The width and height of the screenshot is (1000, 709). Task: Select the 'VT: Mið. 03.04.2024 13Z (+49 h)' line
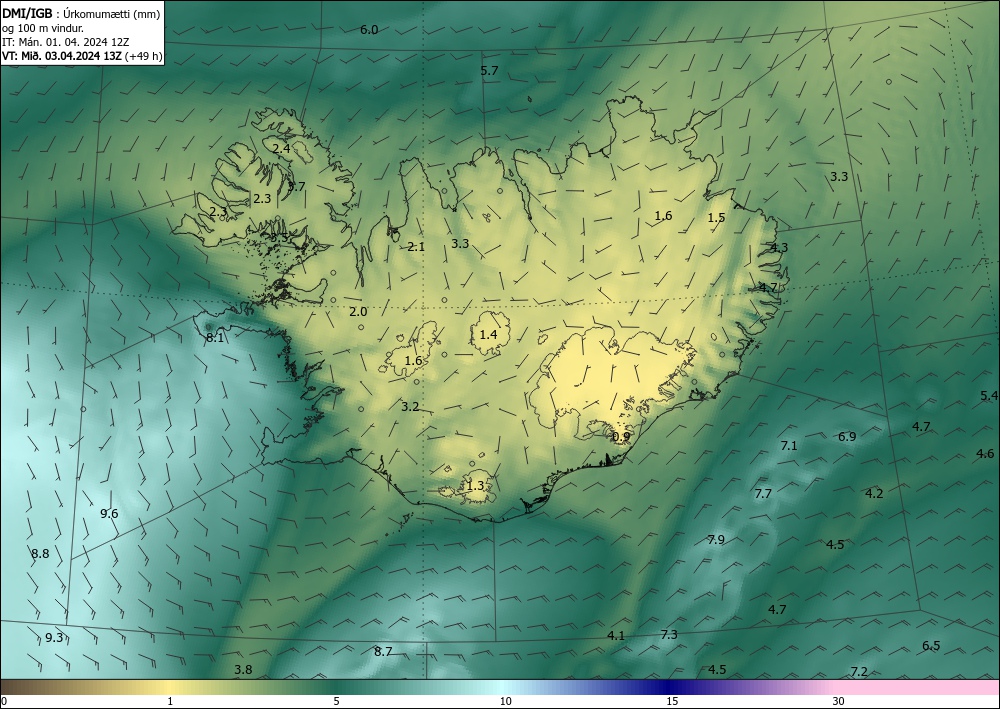82,56
